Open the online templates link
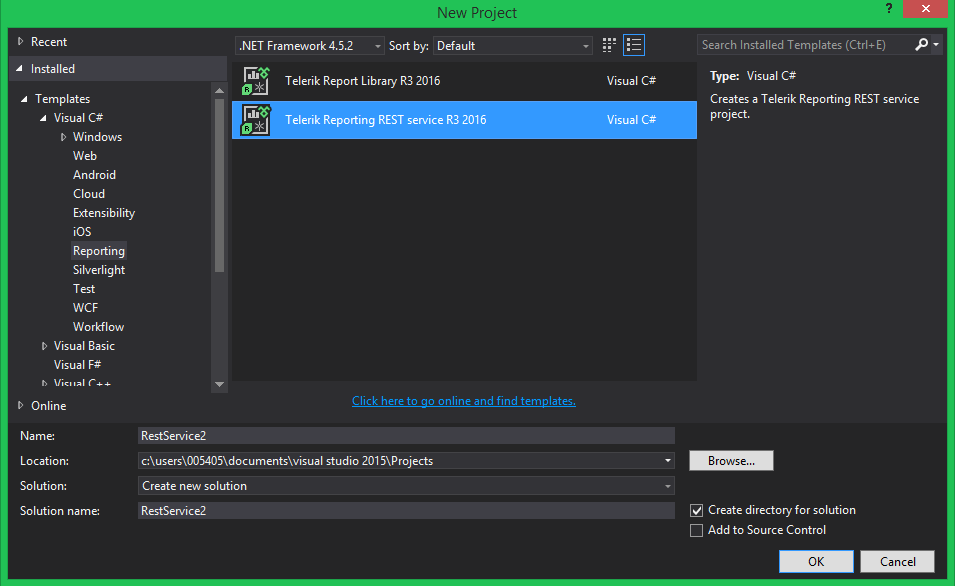 (x=463, y=401)
